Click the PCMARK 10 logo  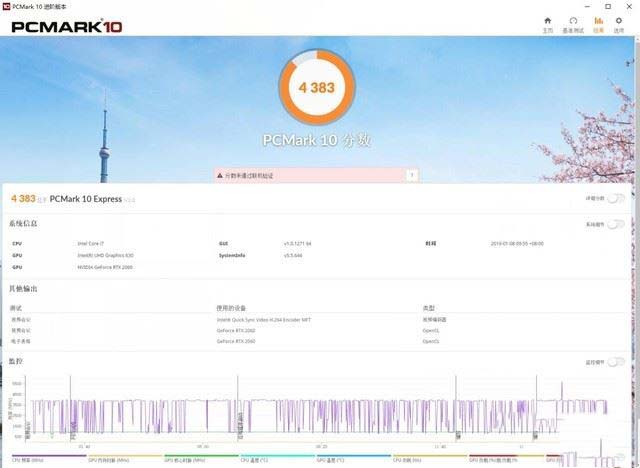67,27
